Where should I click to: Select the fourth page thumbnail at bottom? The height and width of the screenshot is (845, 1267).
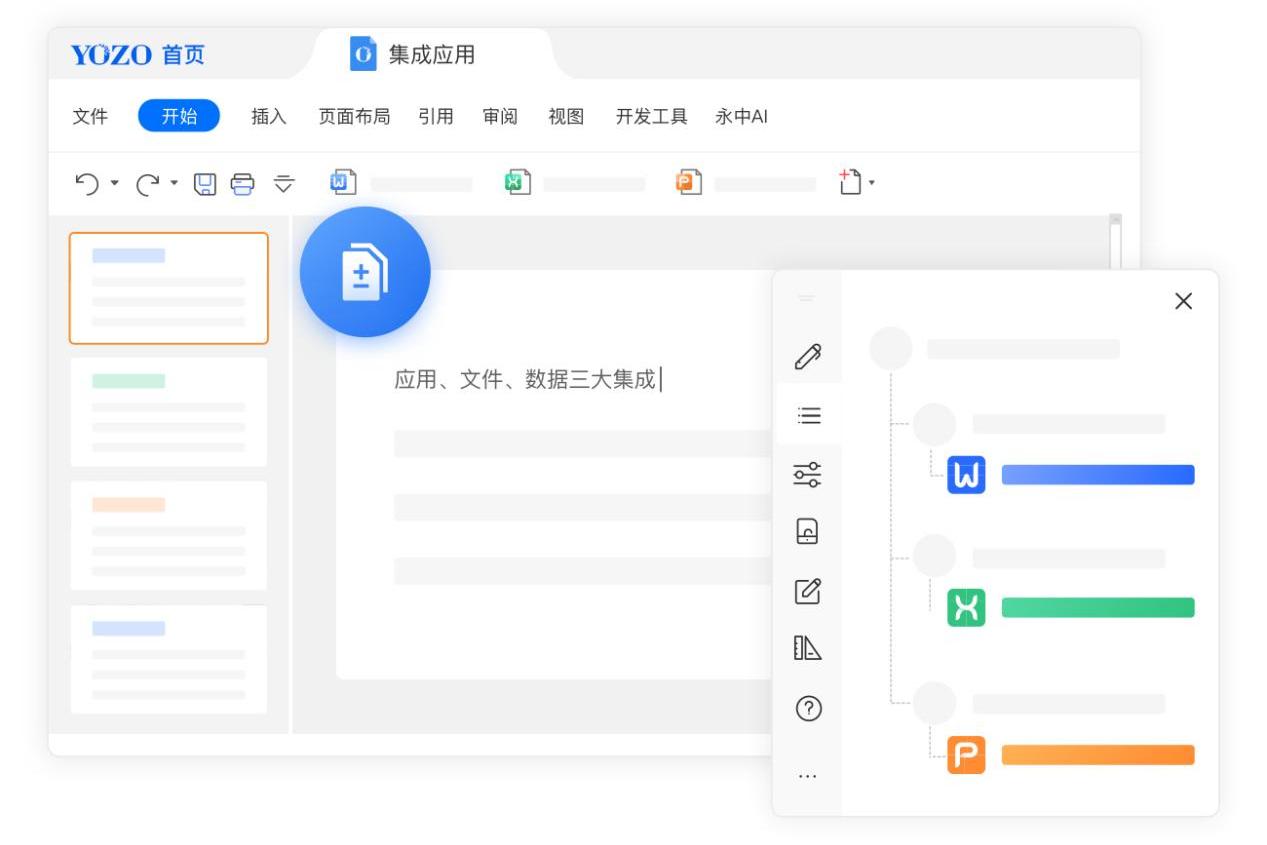168,659
